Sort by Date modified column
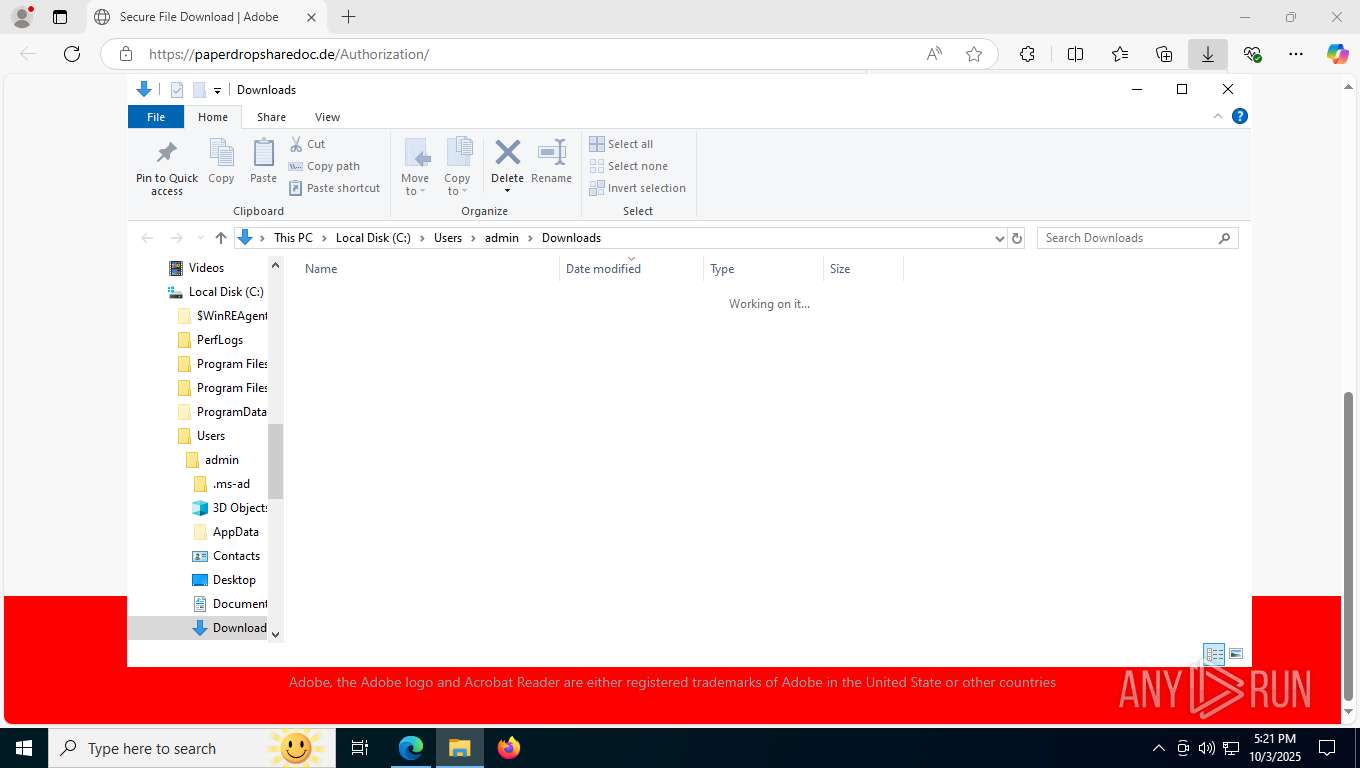Image resolution: width=1360 pixels, height=768 pixels. [631, 269]
